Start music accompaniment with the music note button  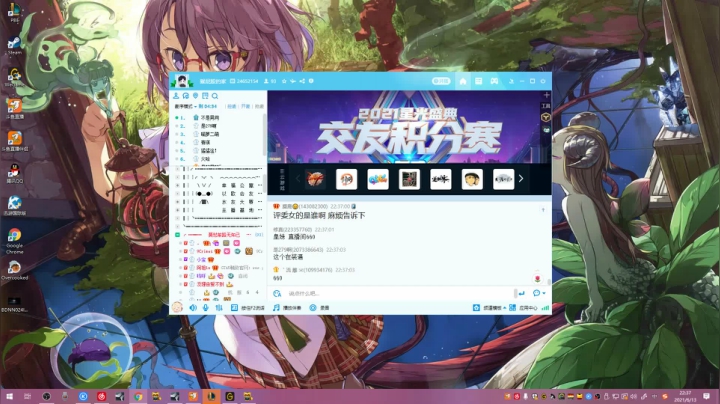(287, 308)
